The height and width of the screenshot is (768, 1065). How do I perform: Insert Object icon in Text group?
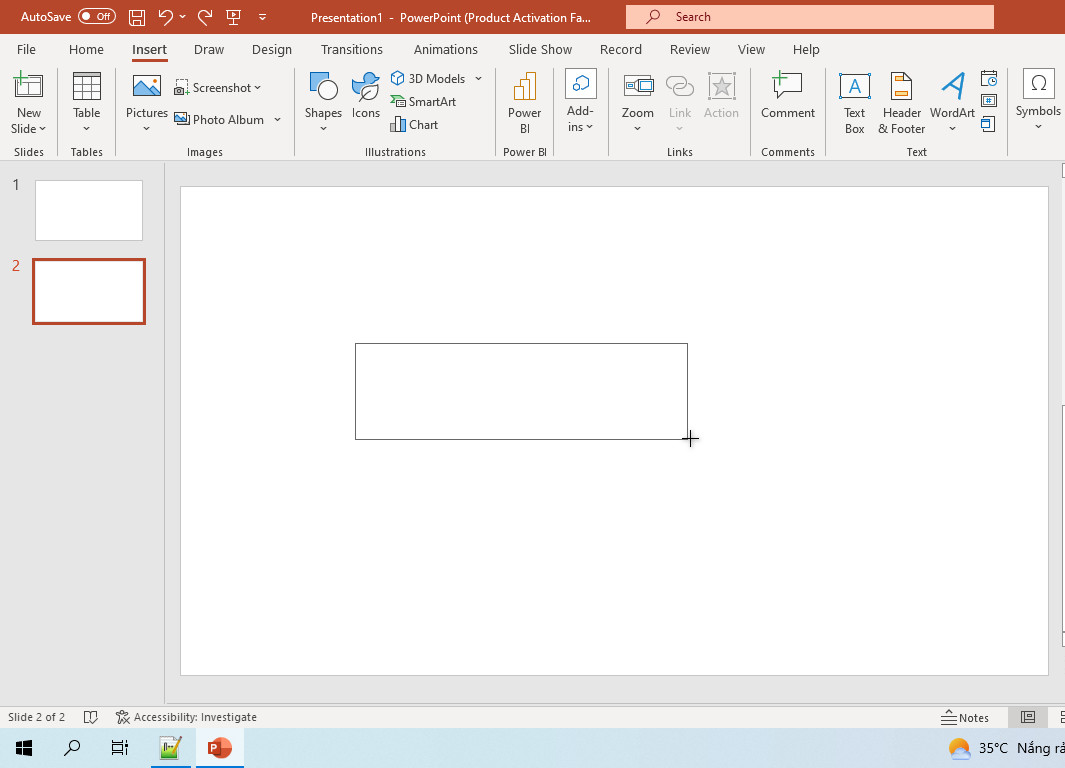(x=989, y=124)
